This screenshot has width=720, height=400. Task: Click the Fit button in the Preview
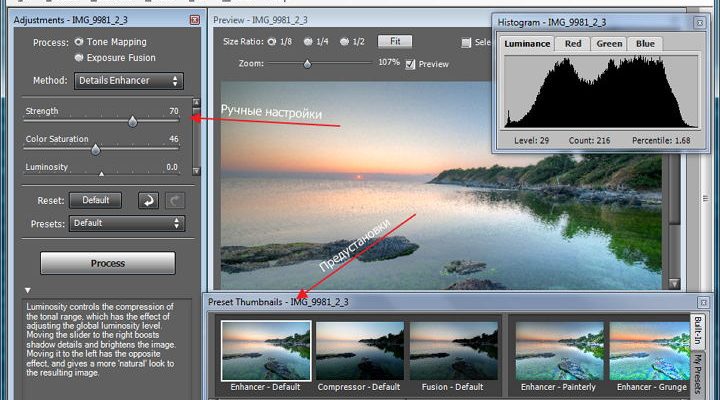tap(395, 42)
